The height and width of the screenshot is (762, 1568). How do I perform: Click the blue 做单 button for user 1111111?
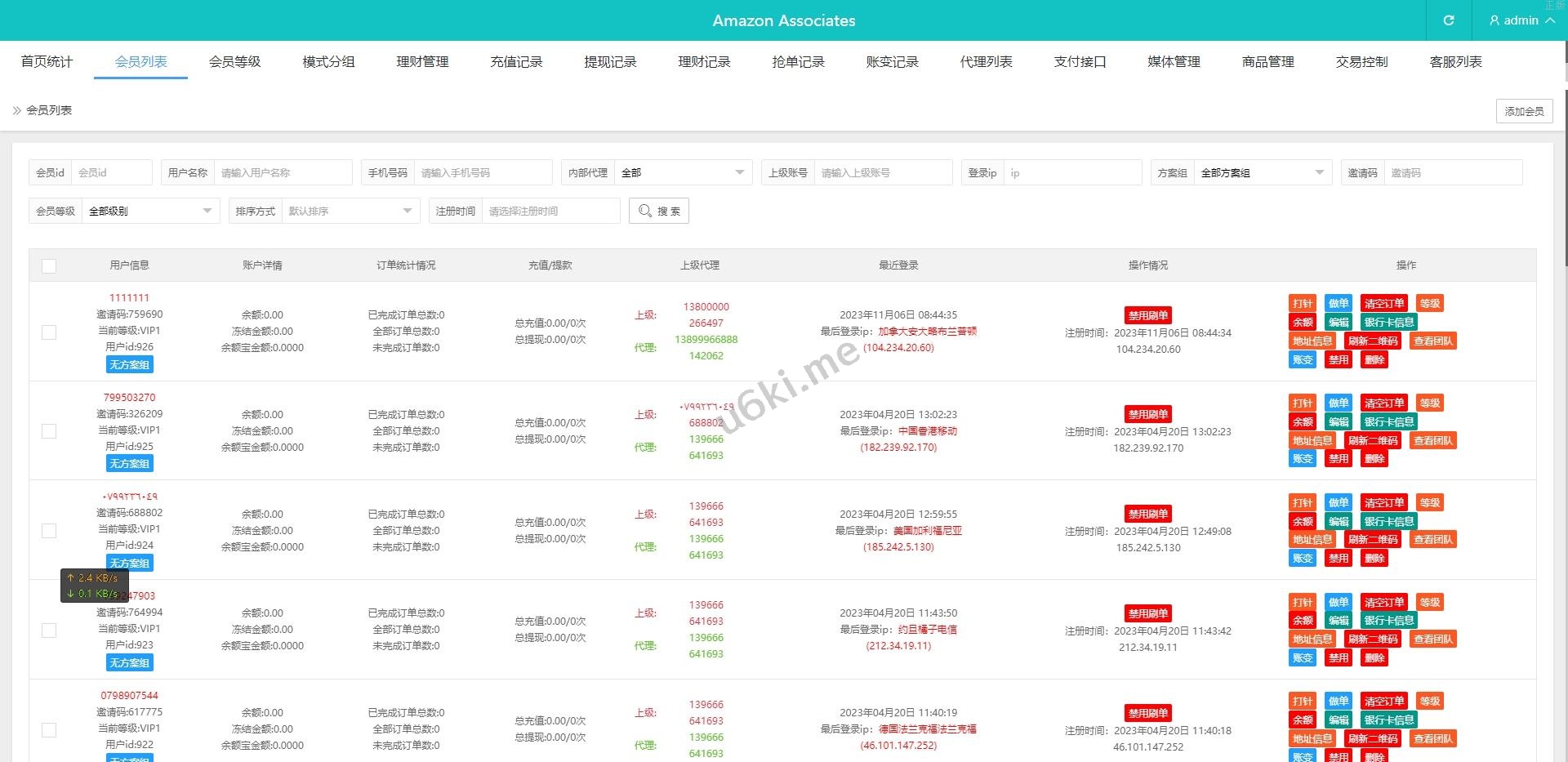[1338, 304]
